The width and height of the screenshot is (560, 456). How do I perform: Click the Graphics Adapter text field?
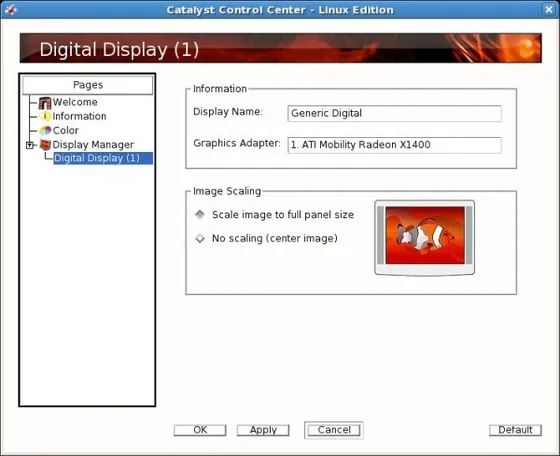pos(394,145)
